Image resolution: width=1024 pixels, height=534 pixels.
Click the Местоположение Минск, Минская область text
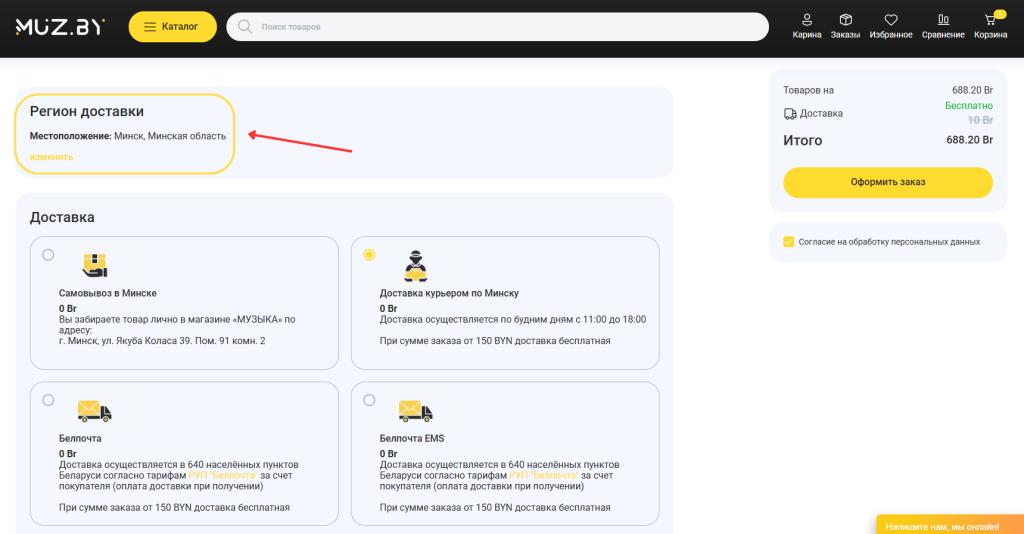[x=127, y=136]
